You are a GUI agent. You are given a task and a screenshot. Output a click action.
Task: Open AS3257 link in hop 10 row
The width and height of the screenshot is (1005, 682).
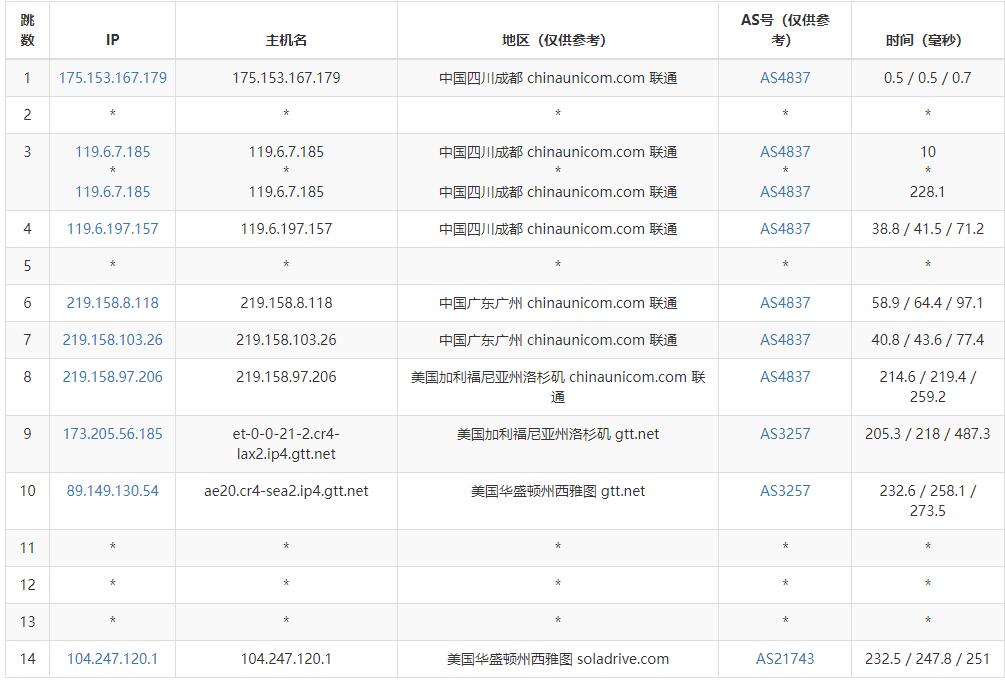pos(785,491)
